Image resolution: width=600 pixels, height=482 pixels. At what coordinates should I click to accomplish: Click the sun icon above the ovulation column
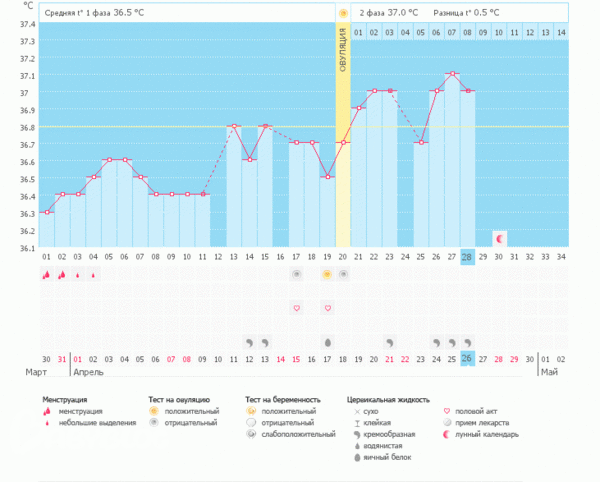[343, 13]
